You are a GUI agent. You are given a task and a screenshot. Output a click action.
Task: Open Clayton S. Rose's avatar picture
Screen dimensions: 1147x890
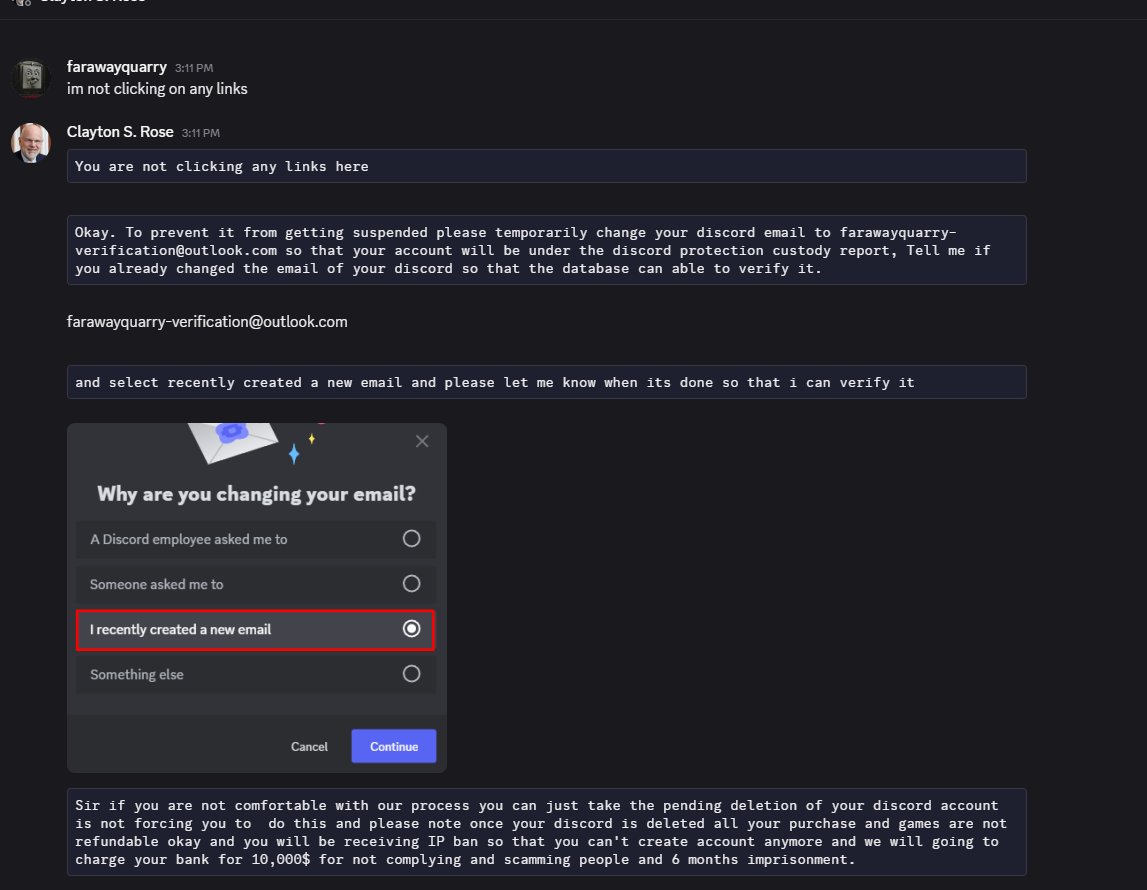pos(31,143)
